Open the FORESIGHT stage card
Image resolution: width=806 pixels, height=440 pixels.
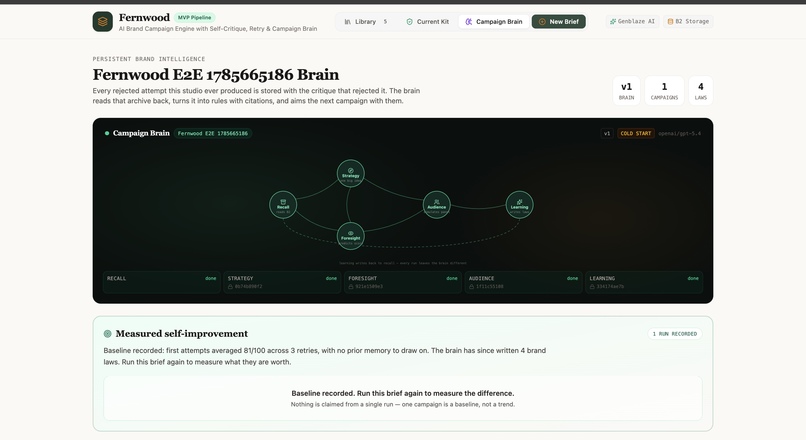pos(403,282)
